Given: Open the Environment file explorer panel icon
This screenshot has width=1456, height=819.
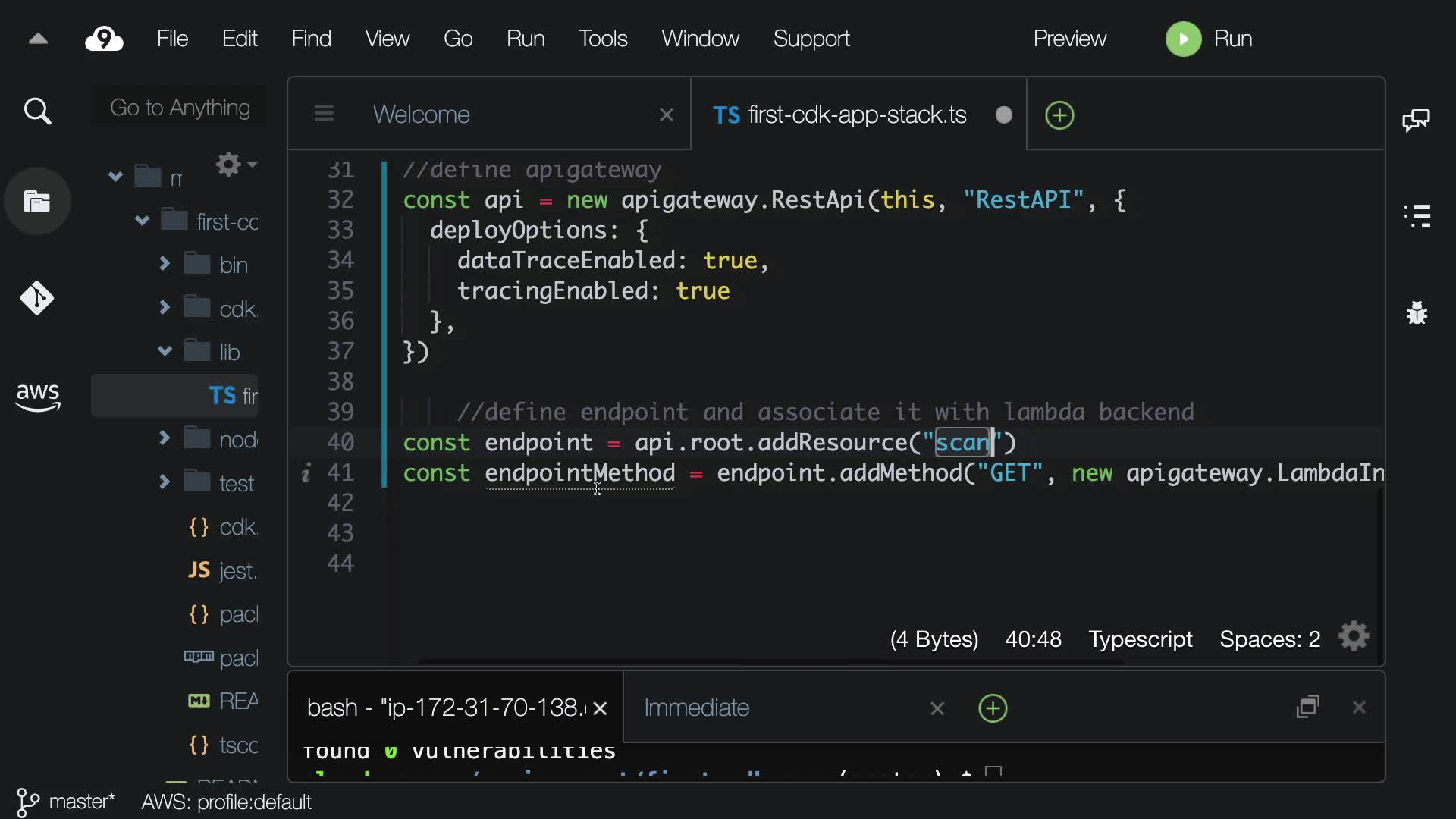Looking at the screenshot, I should pyautogui.click(x=37, y=202).
